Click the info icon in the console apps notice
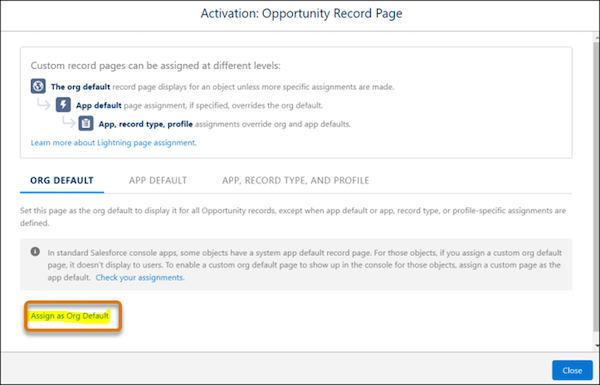600x385 pixels. [35, 251]
